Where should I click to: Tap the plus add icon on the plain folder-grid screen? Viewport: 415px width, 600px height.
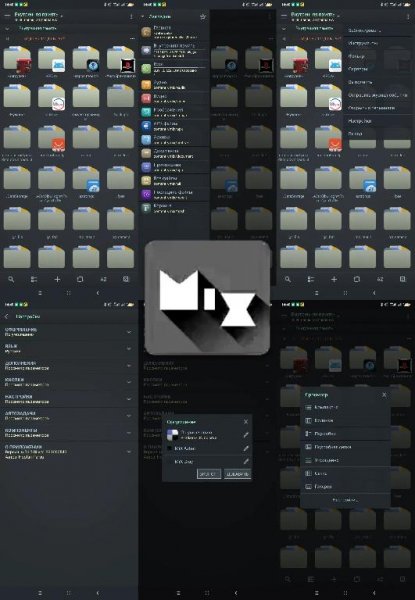[57, 279]
